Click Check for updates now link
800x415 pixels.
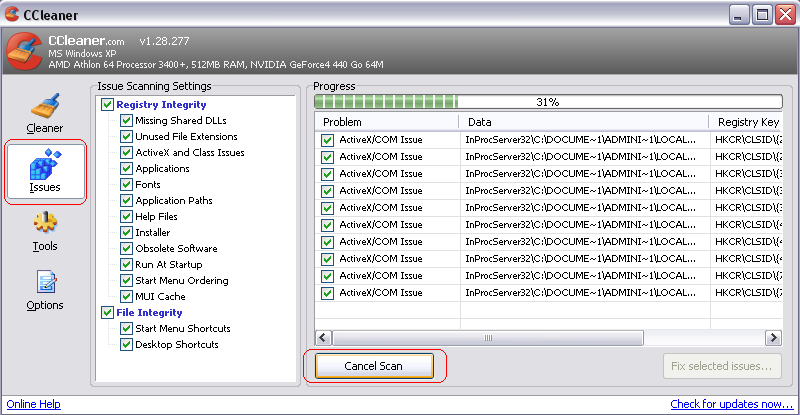pyautogui.click(x=731, y=404)
